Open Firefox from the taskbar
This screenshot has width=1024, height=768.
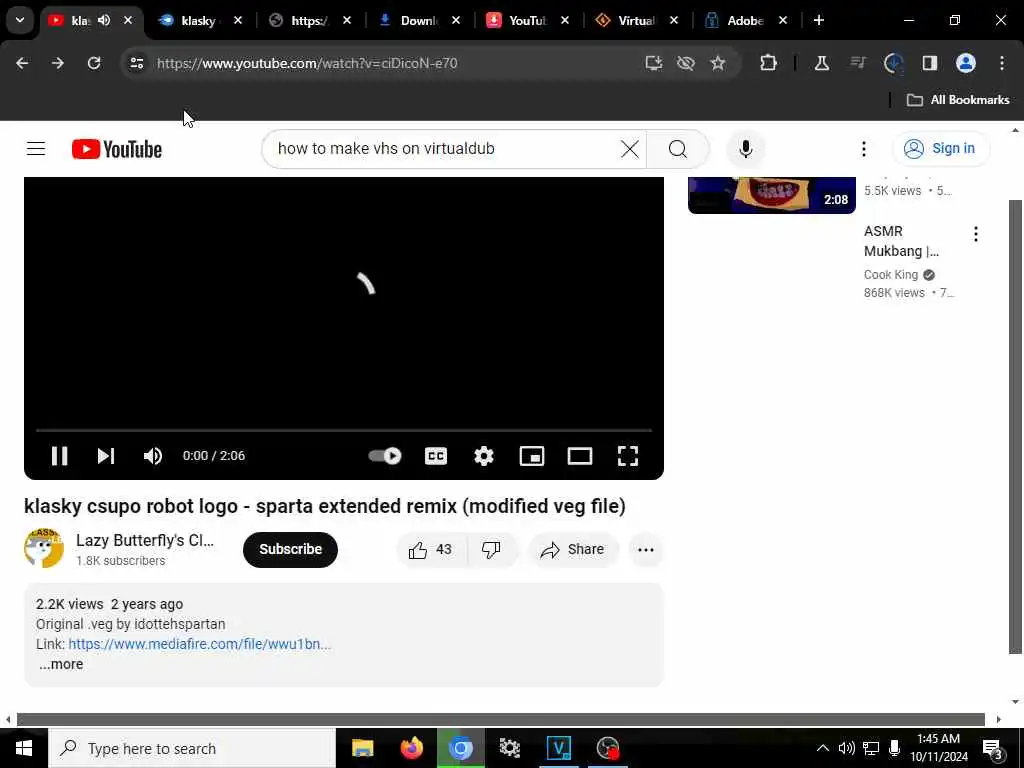click(x=411, y=748)
